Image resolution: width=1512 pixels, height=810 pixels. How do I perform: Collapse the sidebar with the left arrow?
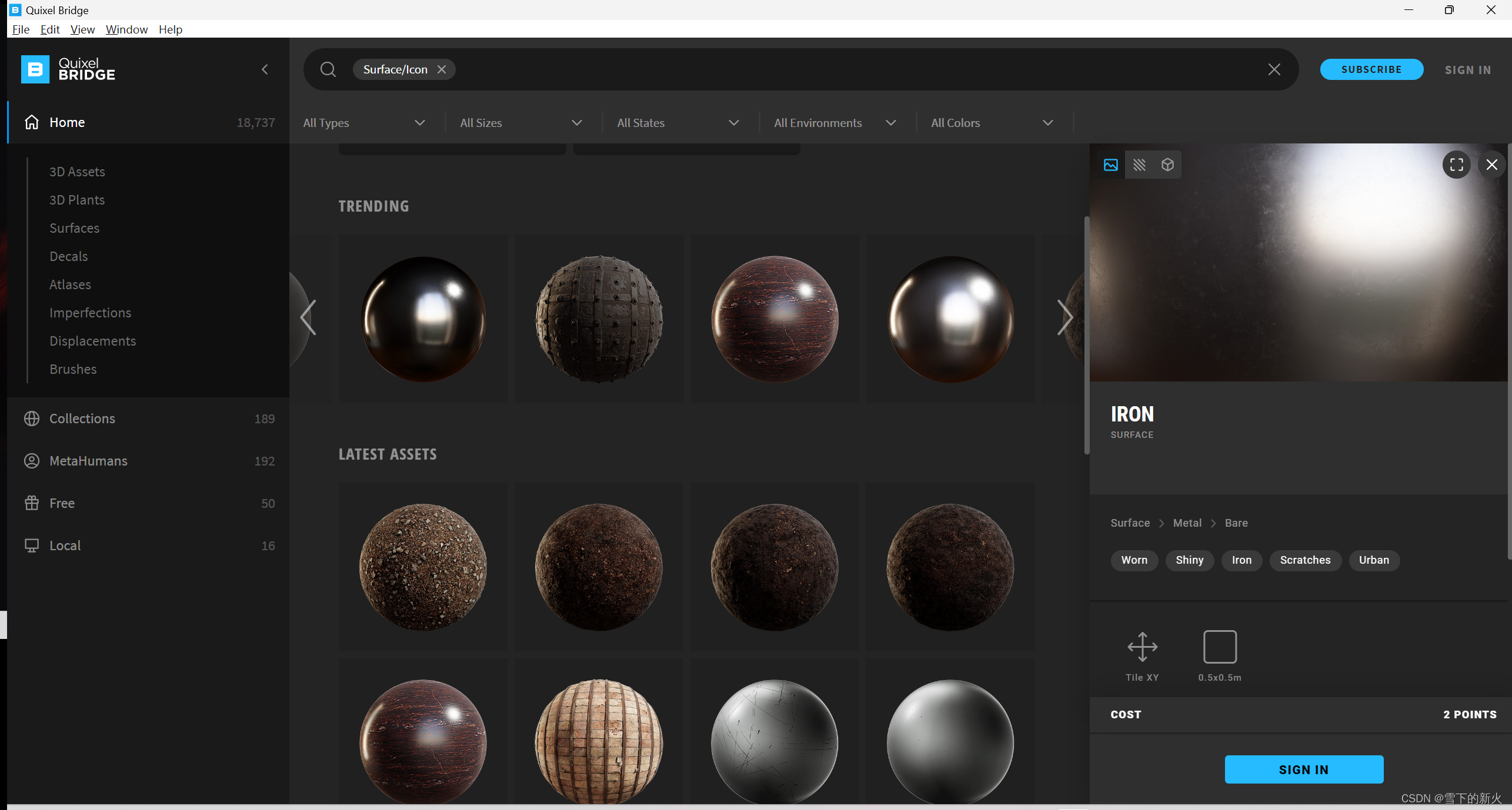(265, 69)
